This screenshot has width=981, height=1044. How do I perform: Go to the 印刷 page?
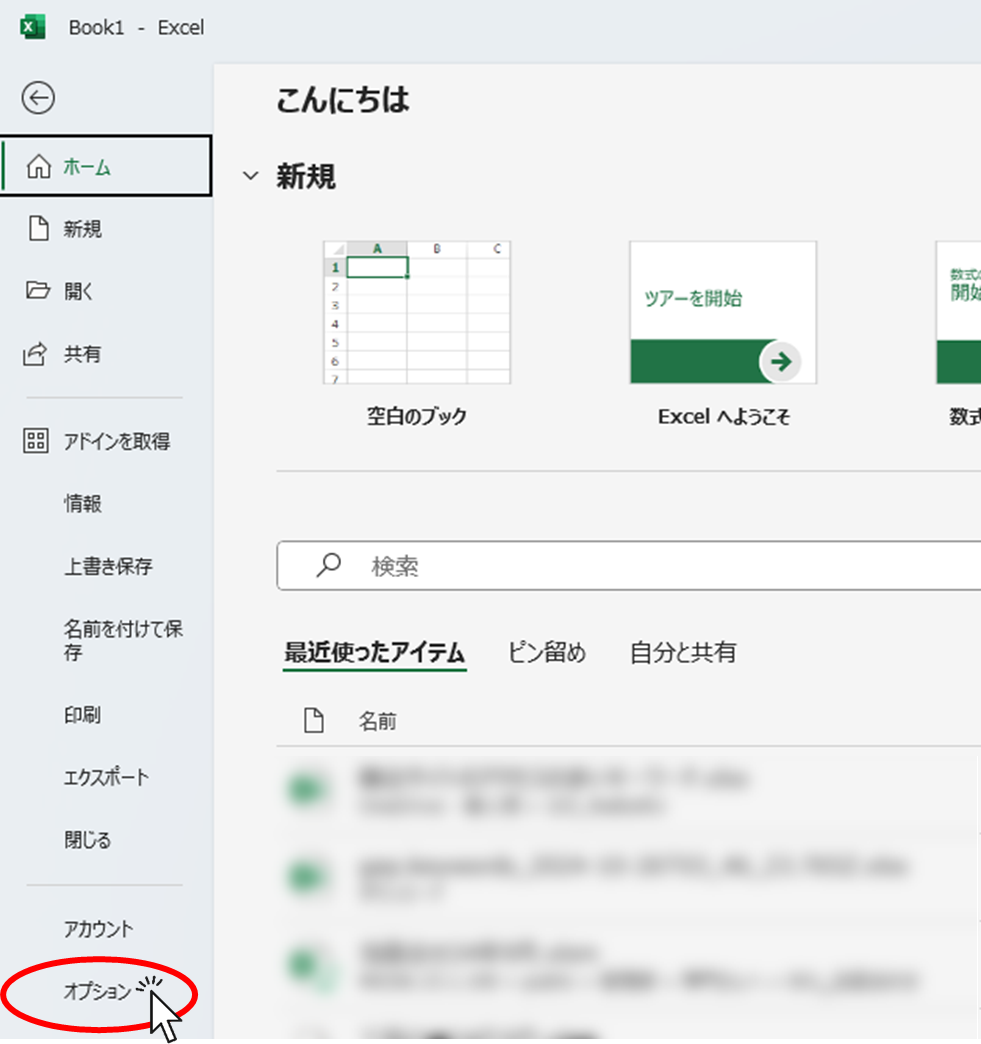(83, 715)
